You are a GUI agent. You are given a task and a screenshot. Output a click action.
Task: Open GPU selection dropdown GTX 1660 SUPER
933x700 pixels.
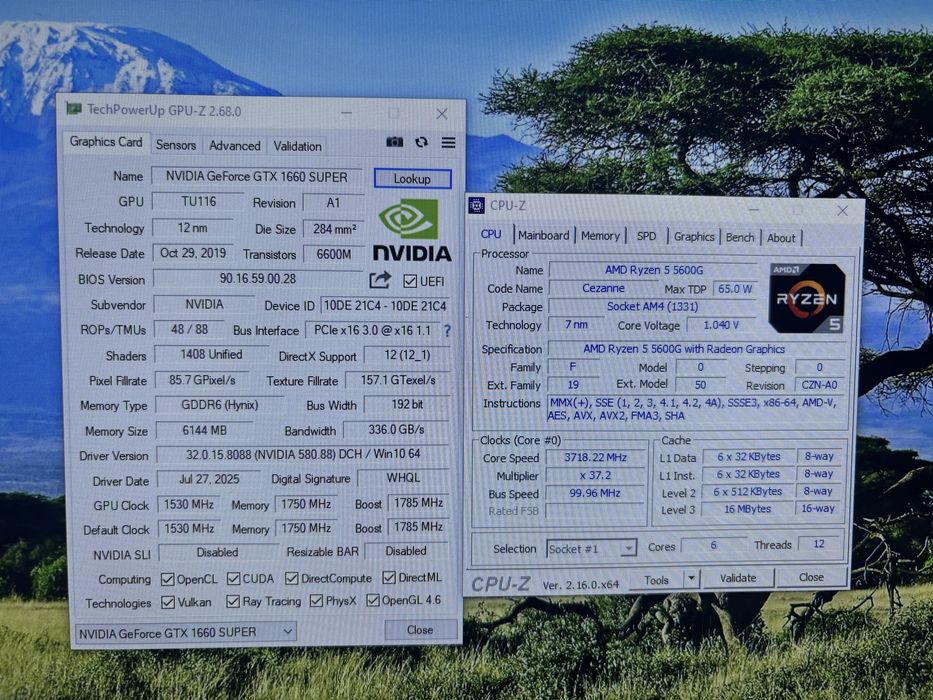(186, 632)
